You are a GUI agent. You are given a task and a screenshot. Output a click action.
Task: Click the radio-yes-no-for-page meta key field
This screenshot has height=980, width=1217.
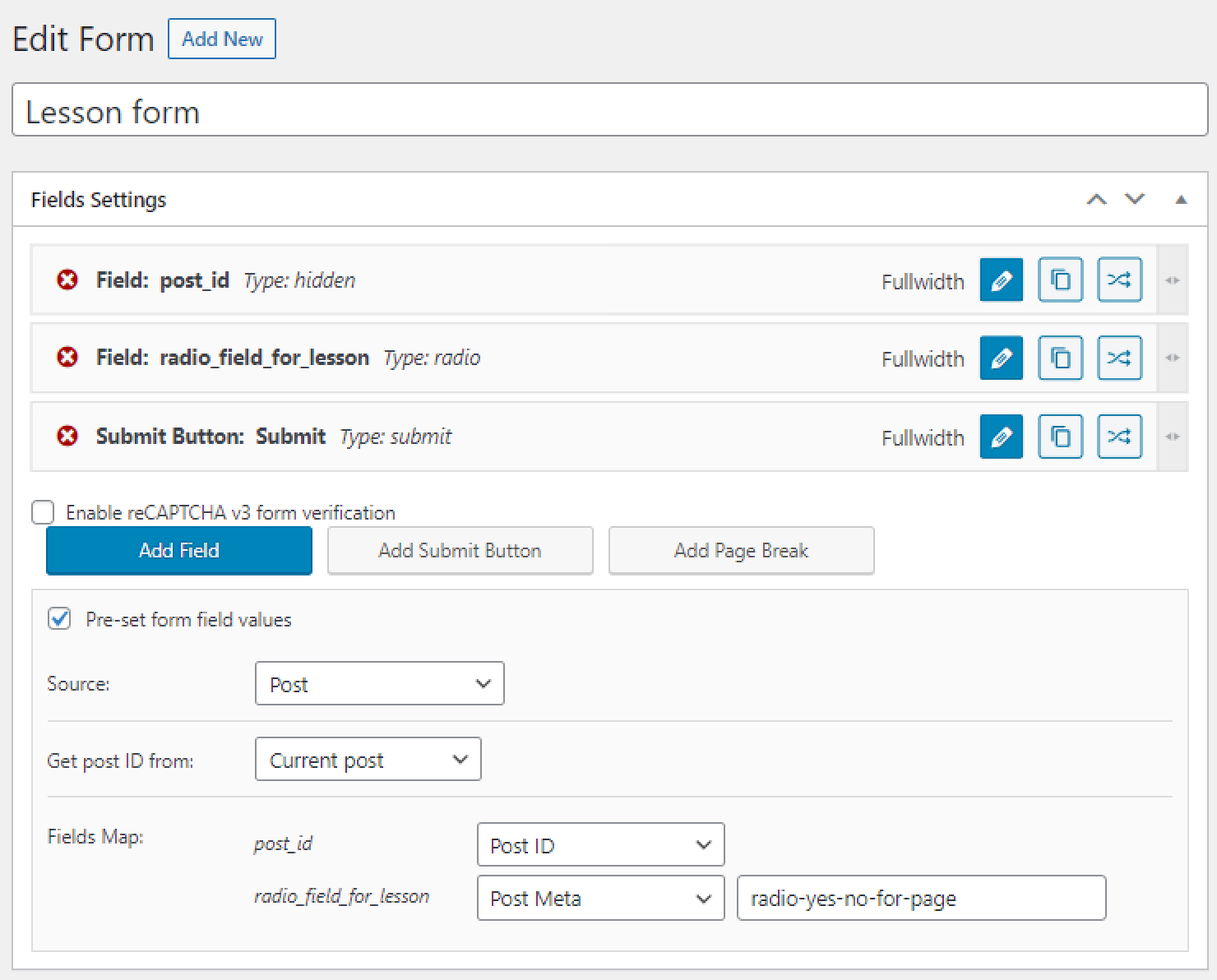[x=921, y=898]
